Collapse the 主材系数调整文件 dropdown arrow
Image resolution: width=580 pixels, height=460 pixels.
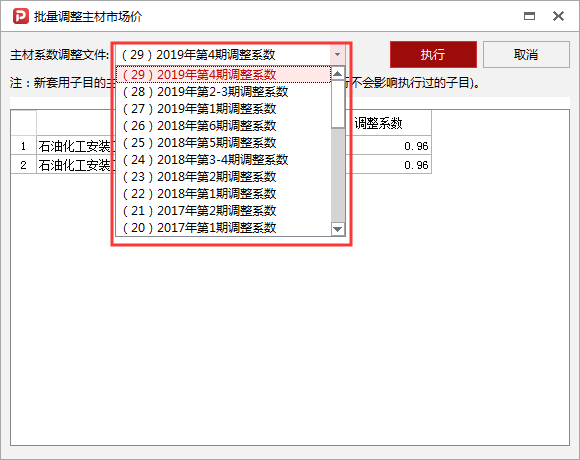337,55
